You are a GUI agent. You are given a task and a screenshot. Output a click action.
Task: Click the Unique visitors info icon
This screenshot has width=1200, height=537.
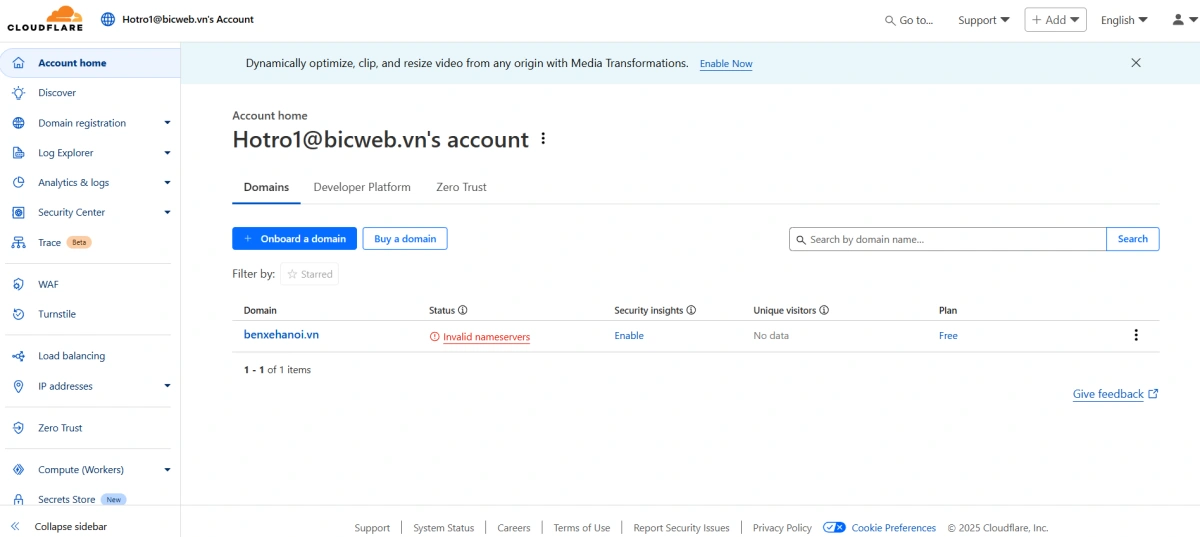point(824,311)
